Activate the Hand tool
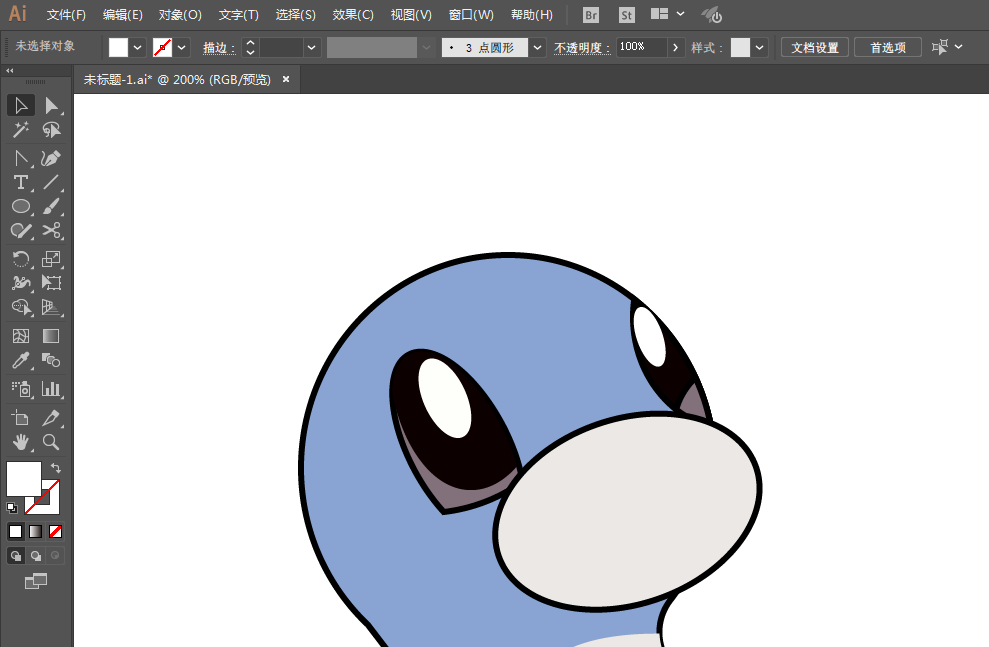This screenshot has height=647, width=989. (x=21, y=442)
